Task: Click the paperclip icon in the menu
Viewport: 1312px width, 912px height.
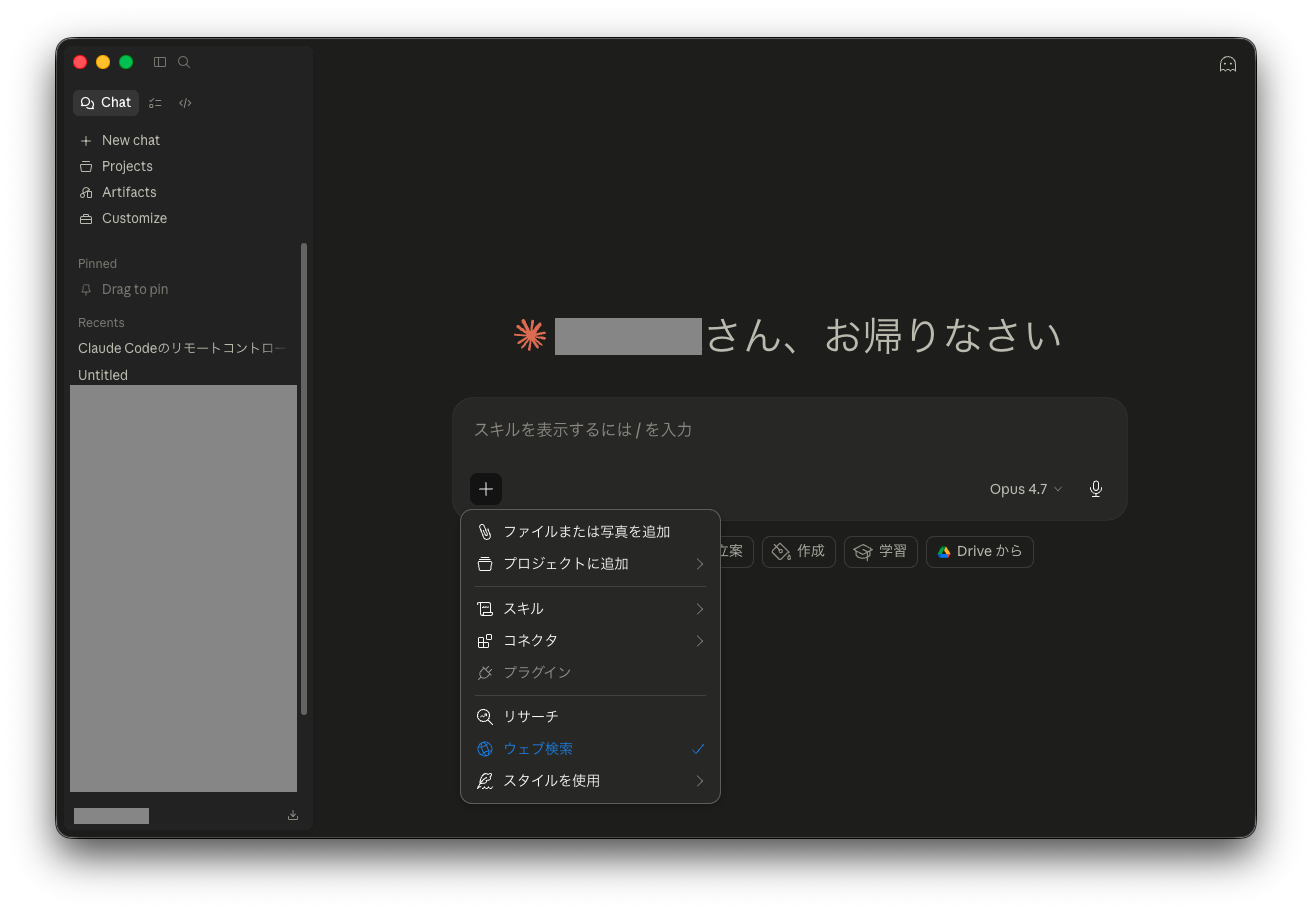Action: (x=485, y=532)
